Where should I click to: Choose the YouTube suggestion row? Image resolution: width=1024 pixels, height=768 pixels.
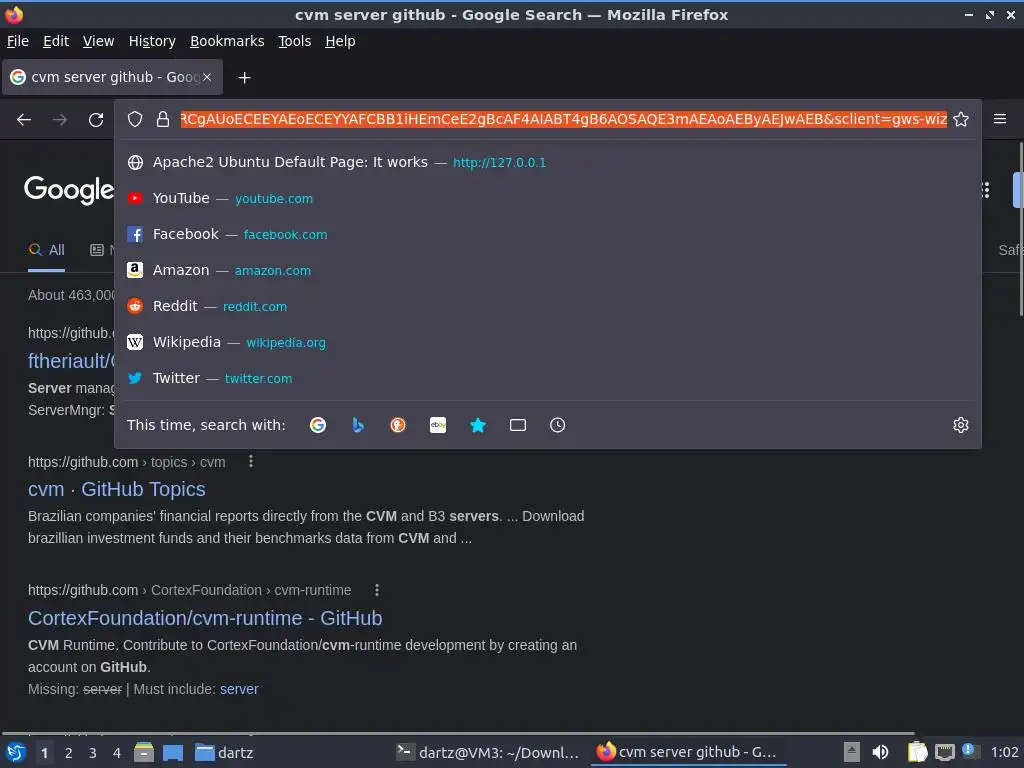548,198
